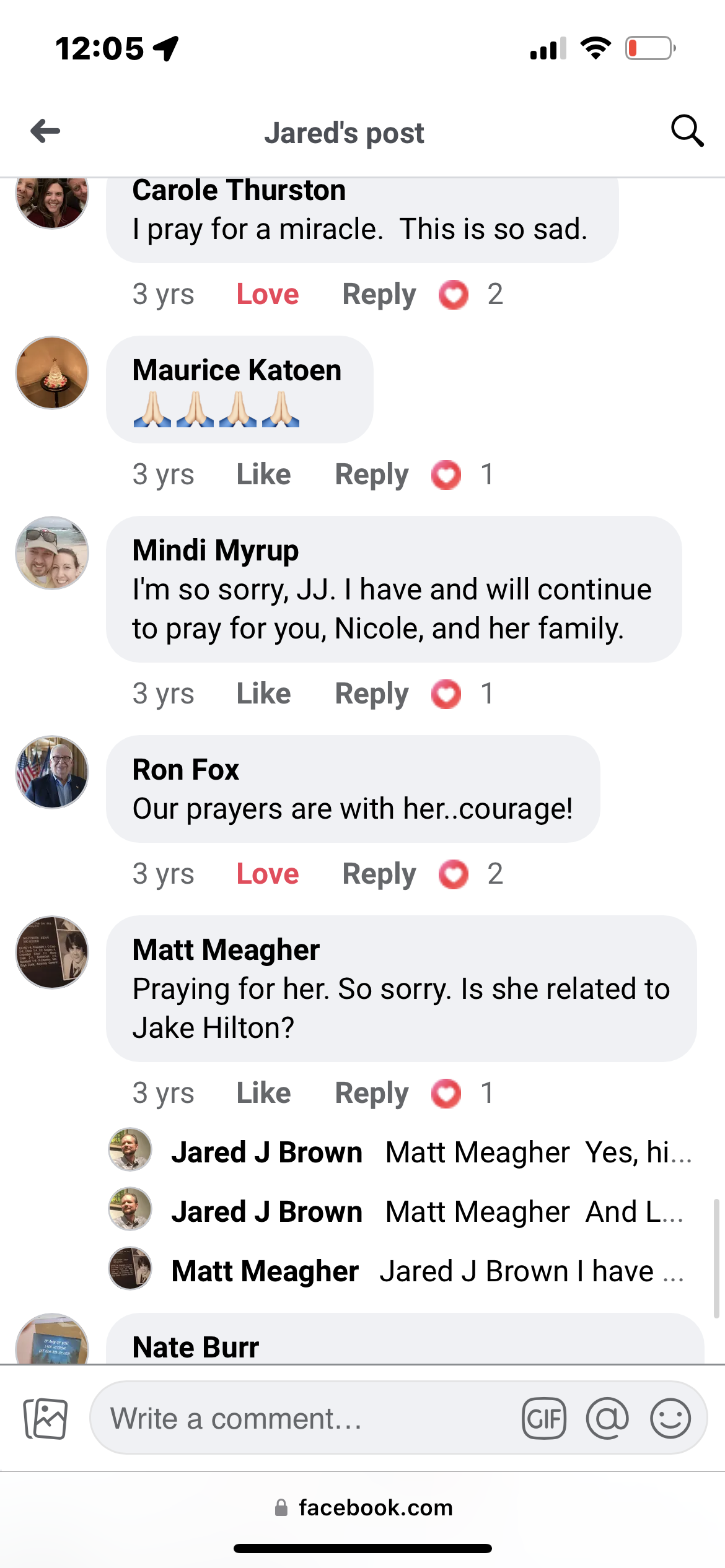Reply to Matt Meagher's comment
Viewport: 725px width, 1568px height.
point(372,1093)
